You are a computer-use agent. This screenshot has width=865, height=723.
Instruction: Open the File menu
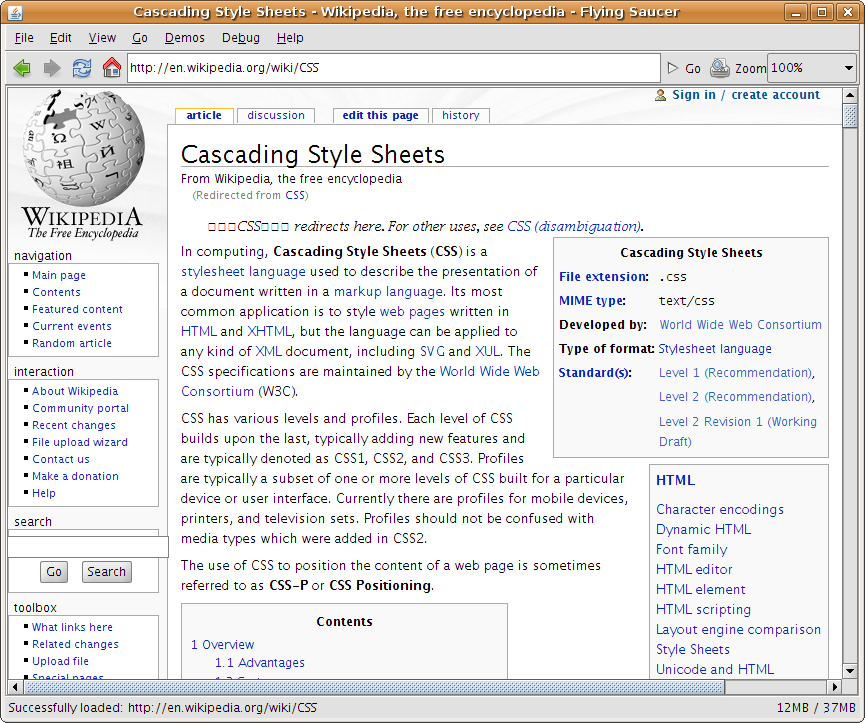tap(24, 38)
